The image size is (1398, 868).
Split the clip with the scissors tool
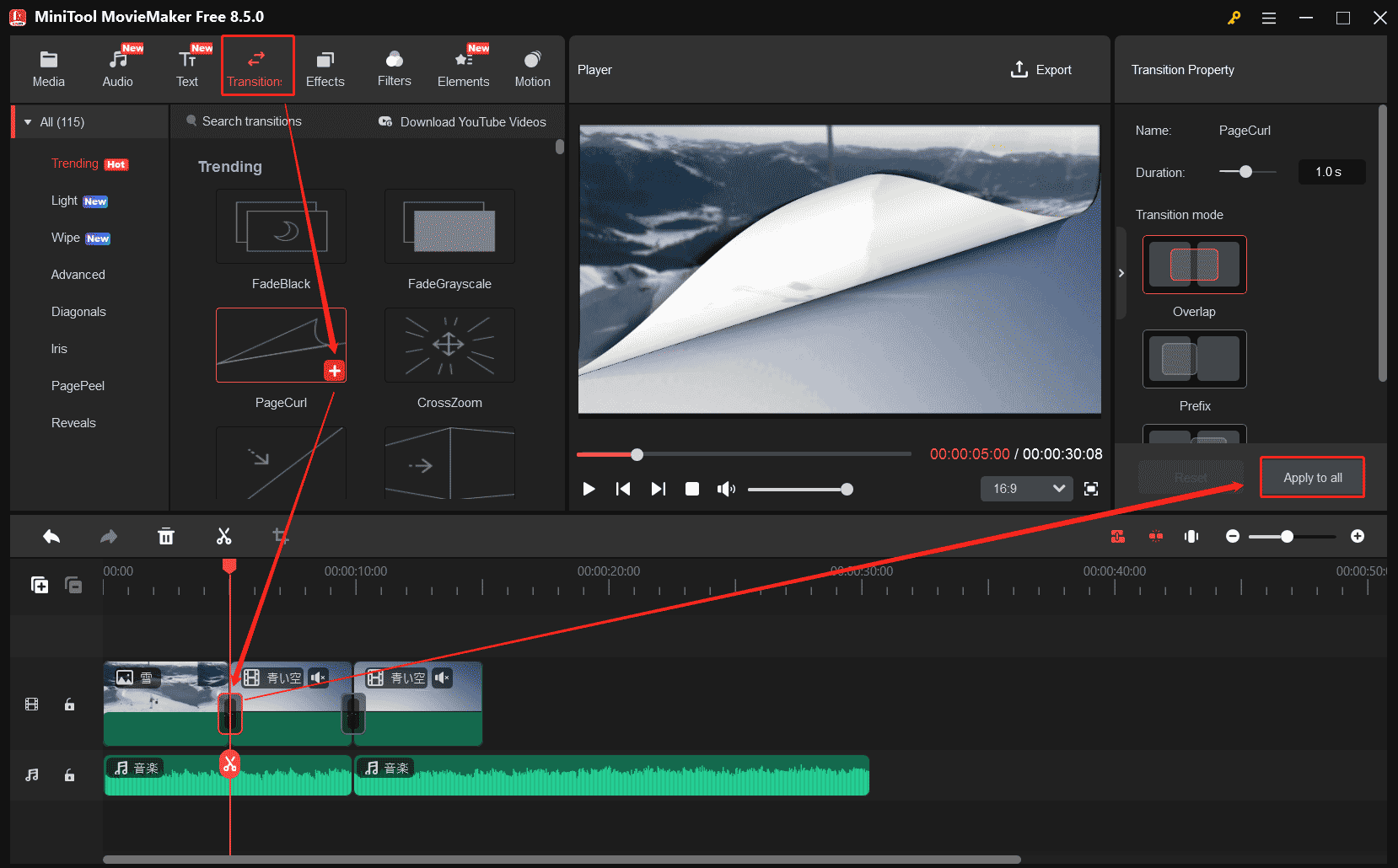pyautogui.click(x=223, y=536)
